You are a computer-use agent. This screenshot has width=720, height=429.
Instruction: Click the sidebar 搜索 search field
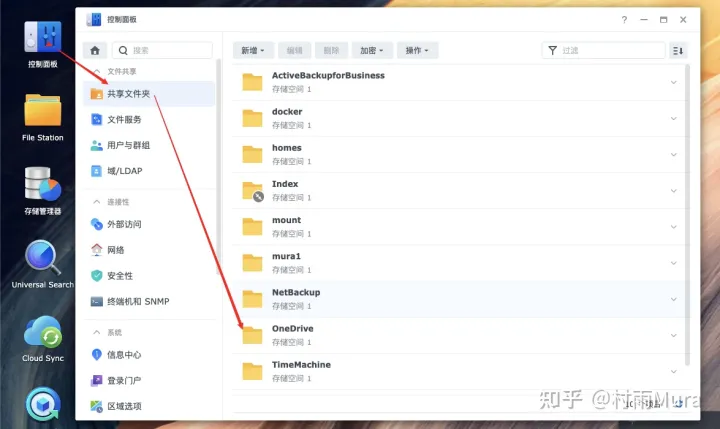[x=162, y=51]
